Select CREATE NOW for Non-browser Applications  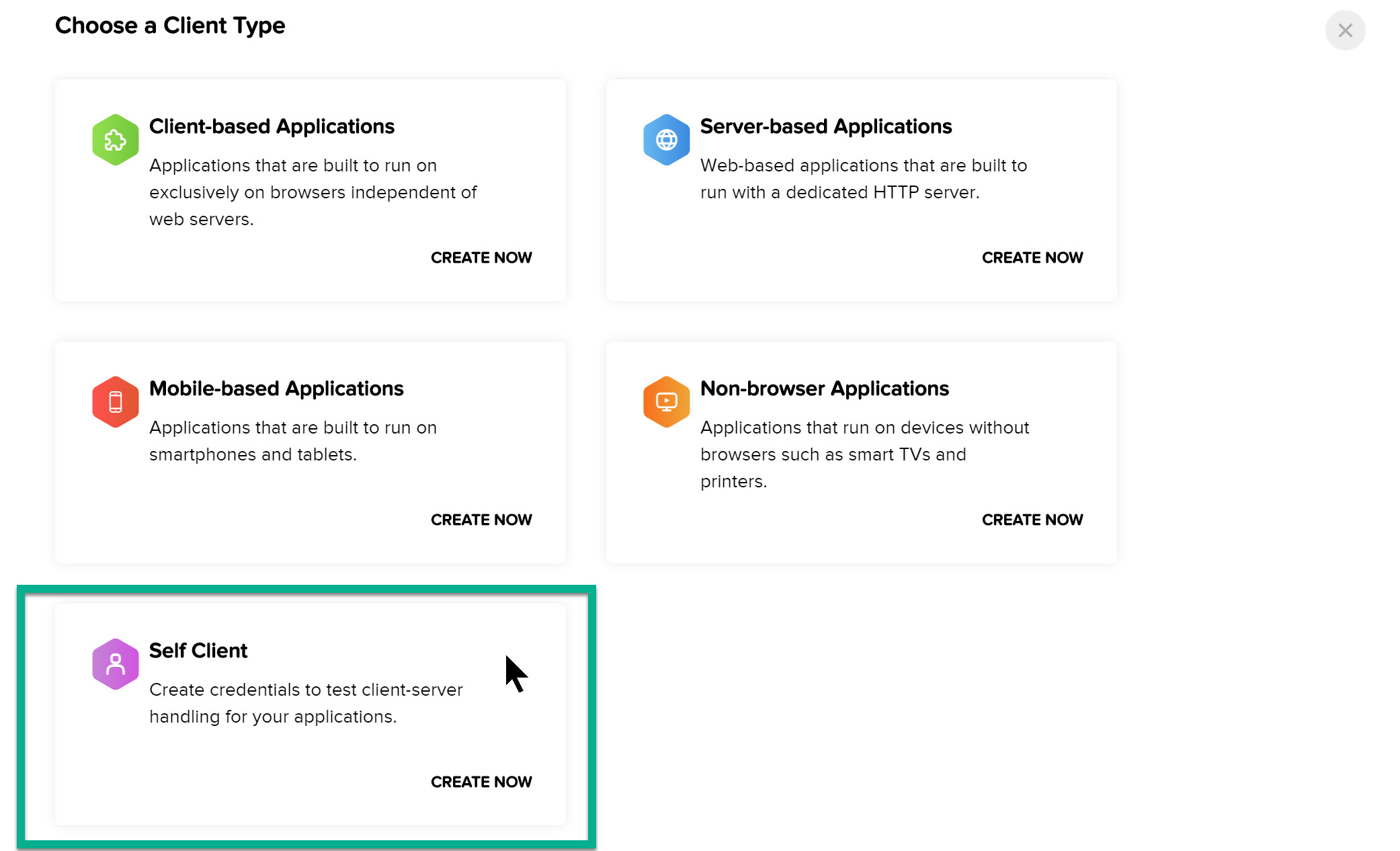pyautogui.click(x=1032, y=520)
